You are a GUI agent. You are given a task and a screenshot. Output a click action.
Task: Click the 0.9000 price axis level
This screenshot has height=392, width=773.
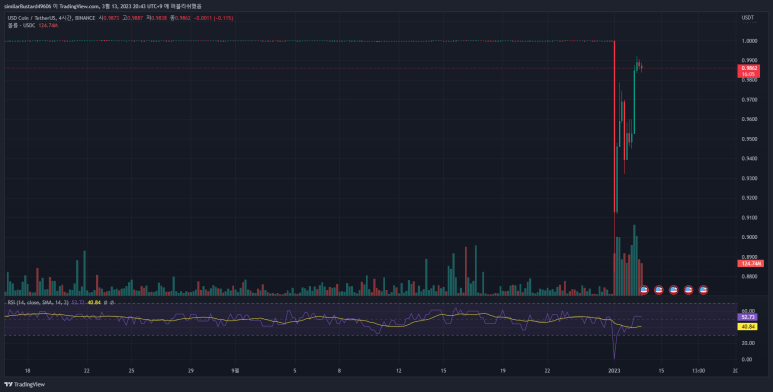click(749, 237)
